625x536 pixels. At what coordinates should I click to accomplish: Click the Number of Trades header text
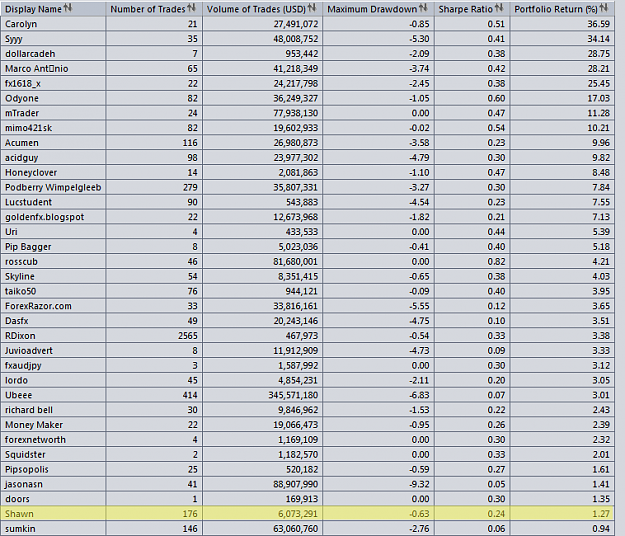point(148,9)
